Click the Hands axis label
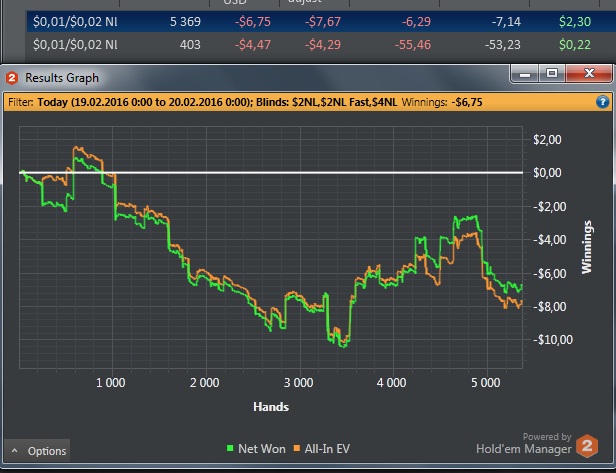This screenshot has height=473, width=616. (x=271, y=406)
